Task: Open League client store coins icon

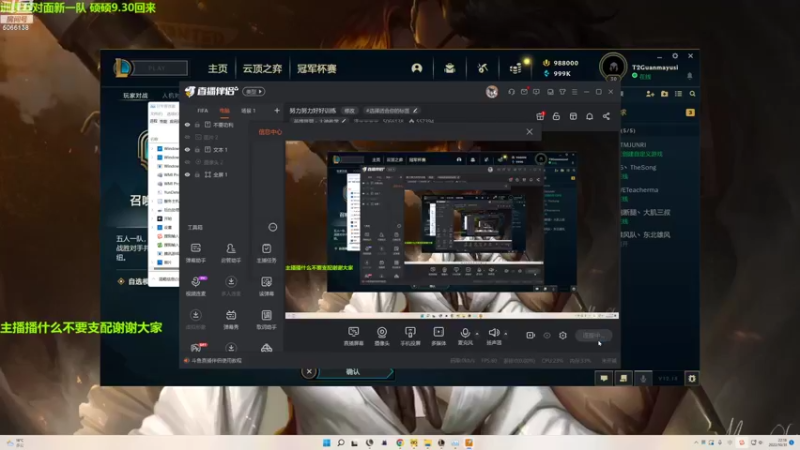Action: coord(516,68)
